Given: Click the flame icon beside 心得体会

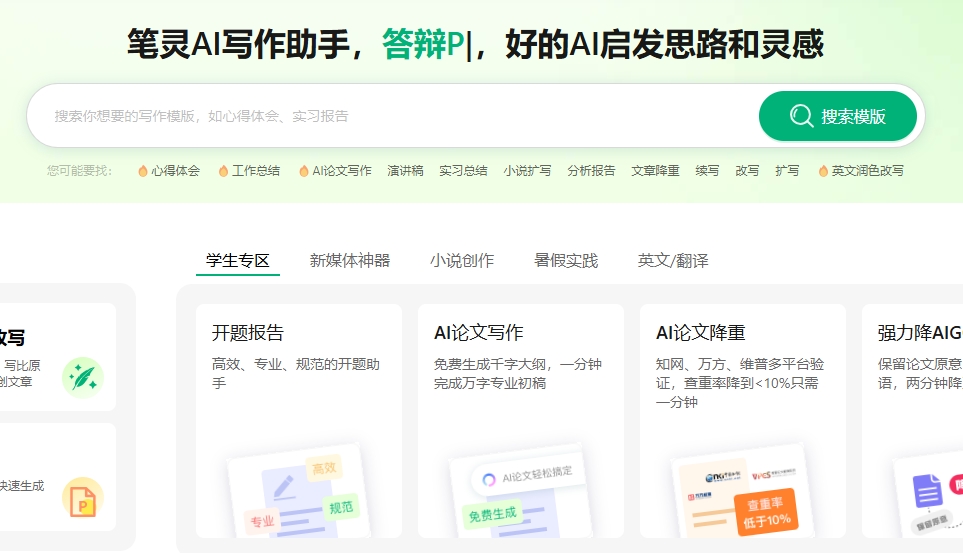Looking at the screenshot, I should coord(143,171).
